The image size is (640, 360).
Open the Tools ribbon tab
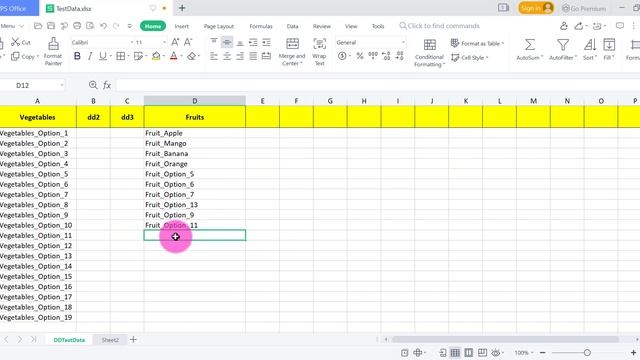pyautogui.click(x=378, y=26)
